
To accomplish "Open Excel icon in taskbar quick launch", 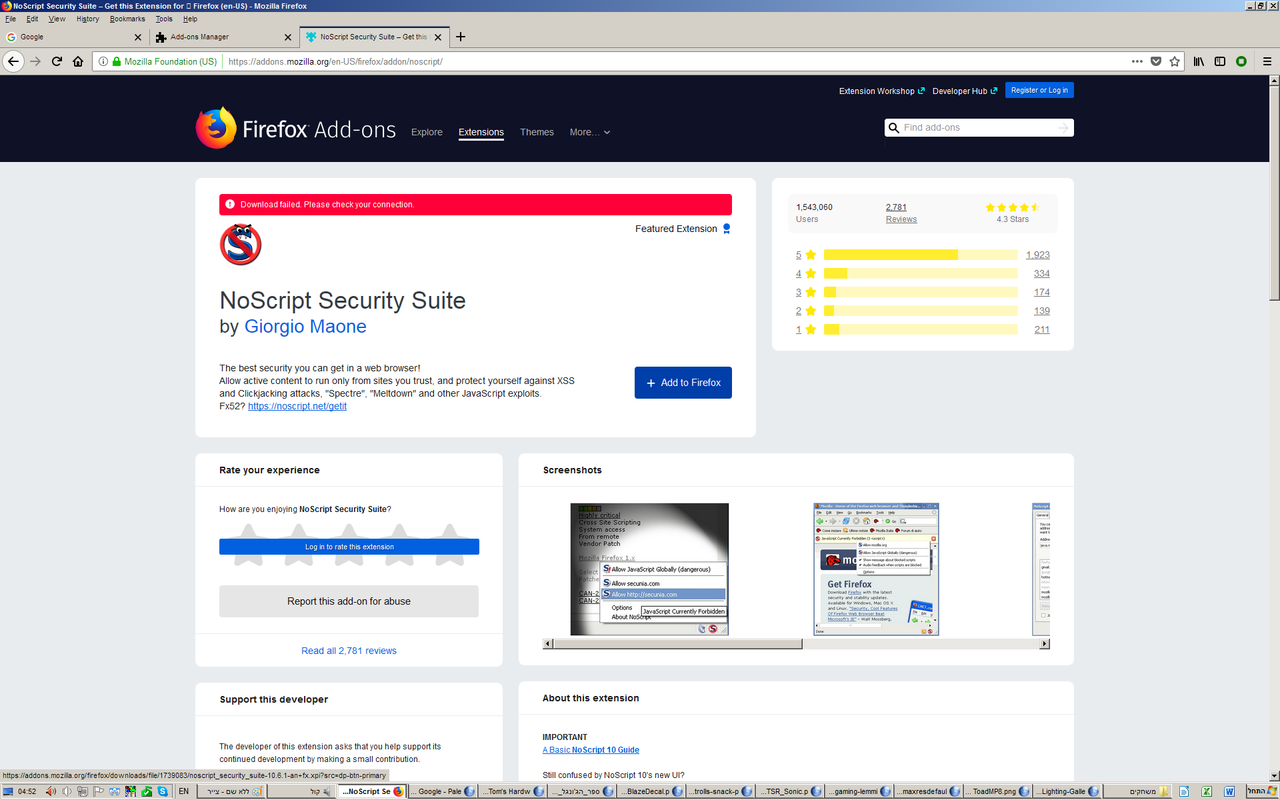I will point(1206,791).
